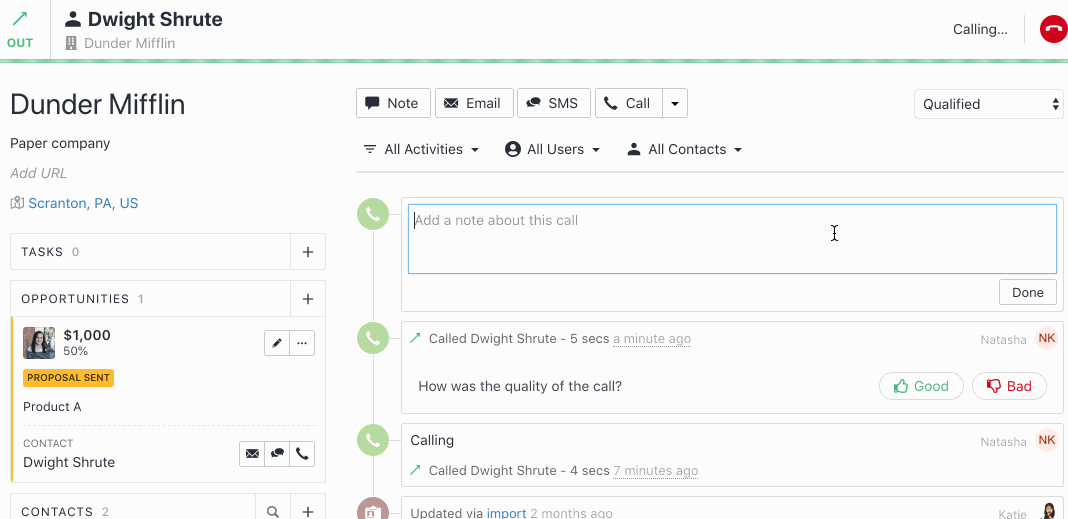Screen dimensions: 1068x519
Task: Hang up the call with the red phone button
Action: pos(1053,29)
